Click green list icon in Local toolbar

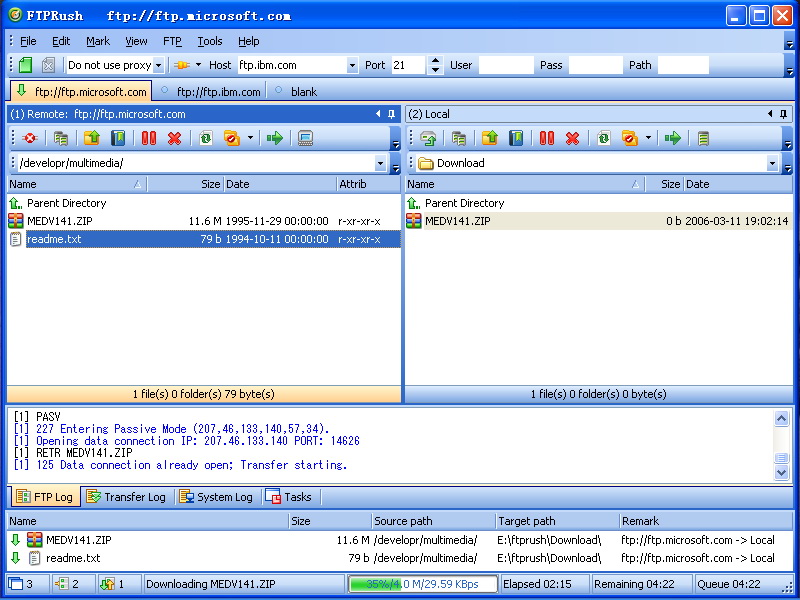click(x=703, y=138)
